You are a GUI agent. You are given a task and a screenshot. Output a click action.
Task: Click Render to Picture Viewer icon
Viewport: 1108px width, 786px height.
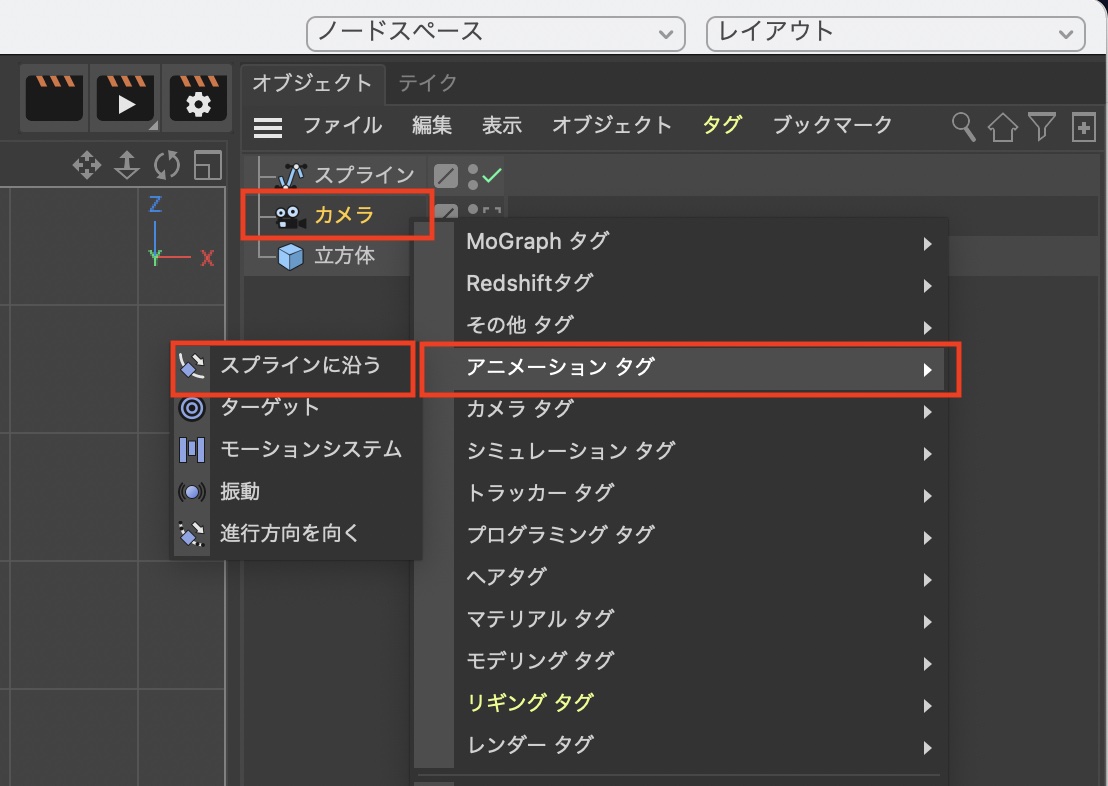pos(125,98)
